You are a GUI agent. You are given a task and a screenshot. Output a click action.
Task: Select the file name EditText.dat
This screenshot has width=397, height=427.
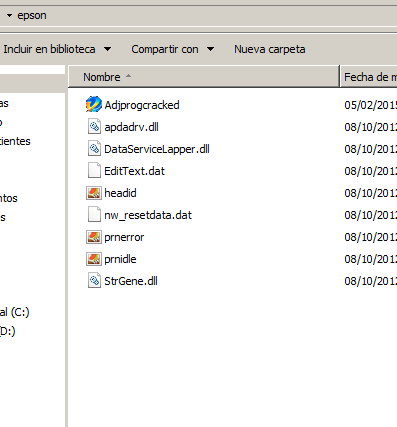(x=135, y=171)
